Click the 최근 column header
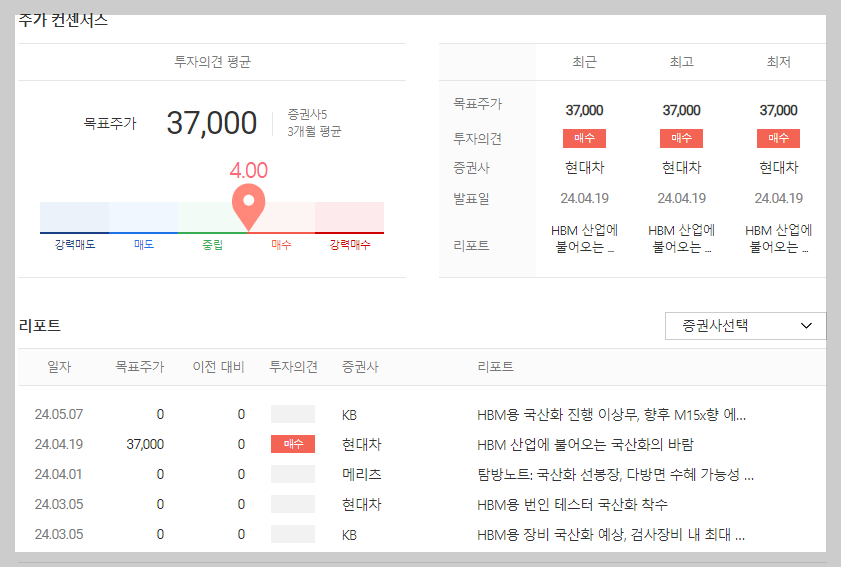Viewport: 841px width, 567px height. (584, 62)
